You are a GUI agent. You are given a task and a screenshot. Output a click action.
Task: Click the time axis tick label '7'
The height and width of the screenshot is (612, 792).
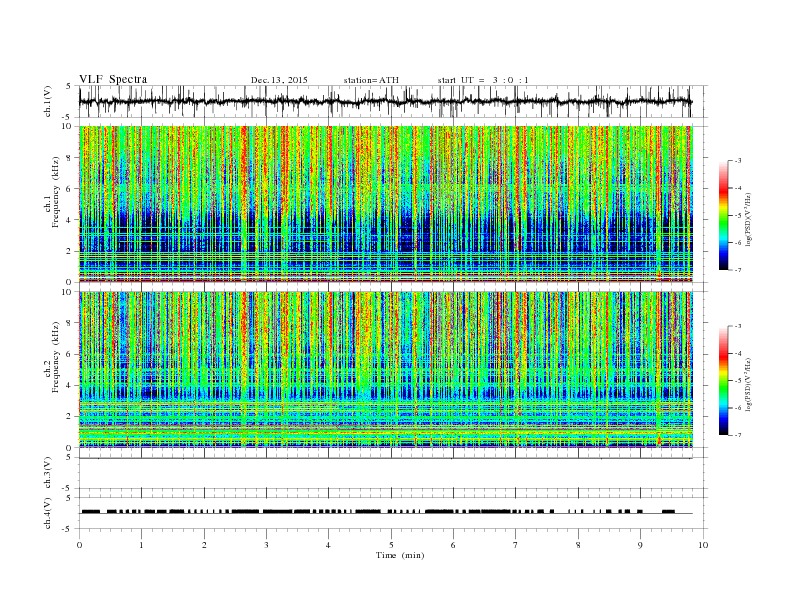[516, 545]
